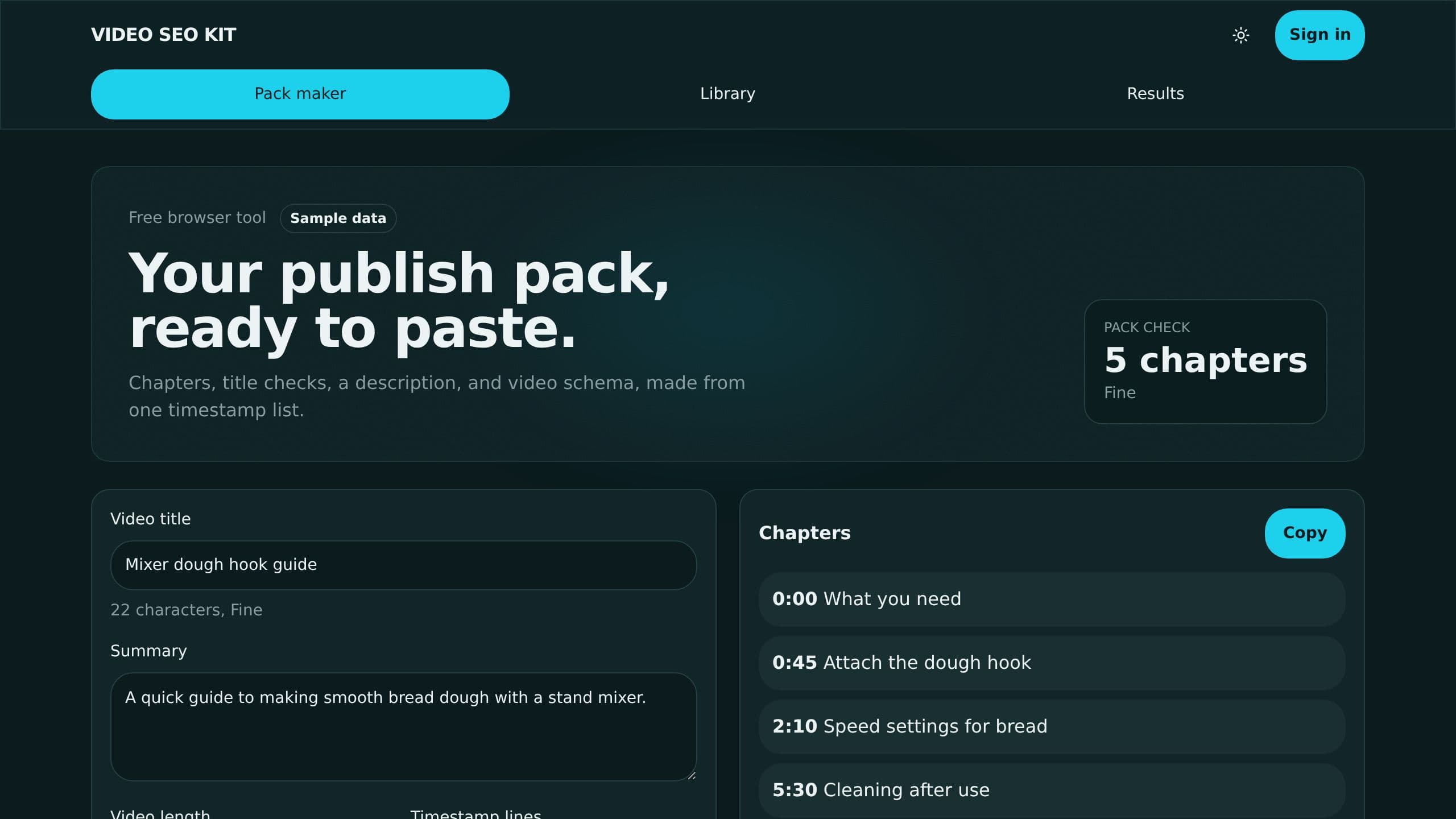Open the Results tab
The width and height of the screenshot is (1456, 819).
pyautogui.click(x=1155, y=94)
